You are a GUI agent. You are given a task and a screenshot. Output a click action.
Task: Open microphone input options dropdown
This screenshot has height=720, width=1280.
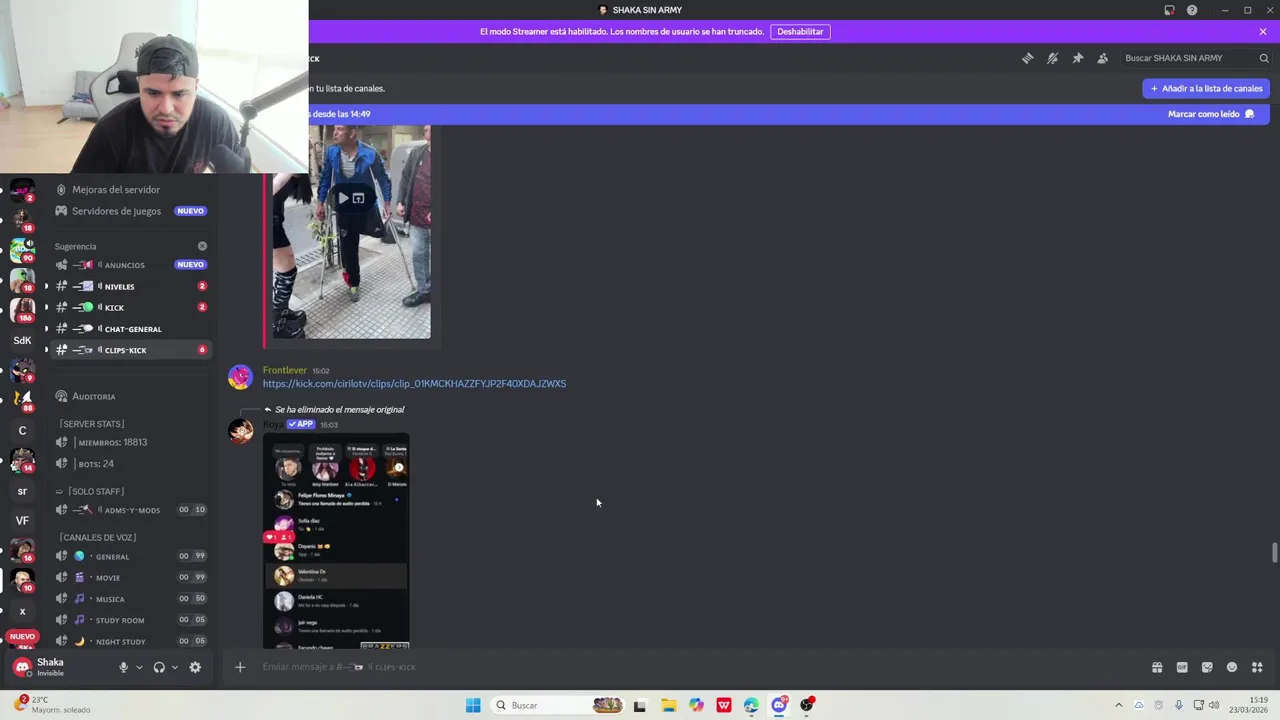coord(139,667)
